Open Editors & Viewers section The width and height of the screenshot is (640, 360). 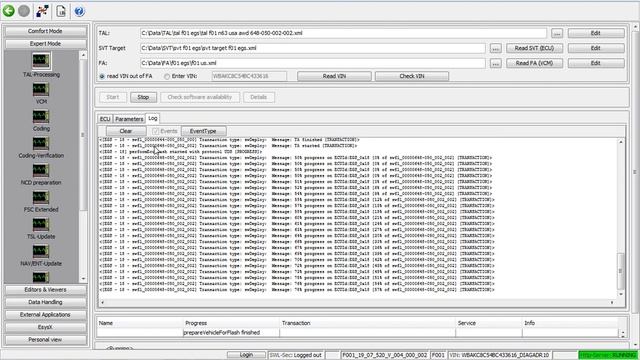[x=45, y=290]
